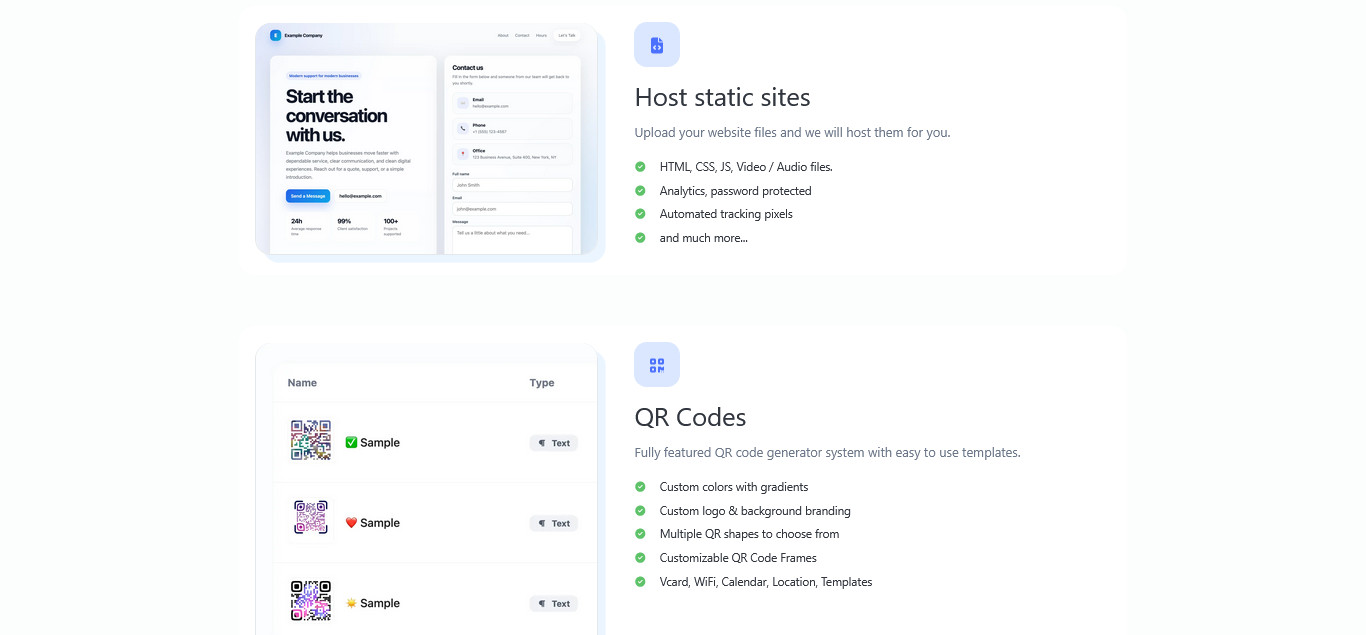The image size is (1366, 635).
Task: Open the first Sample QR code thumbnail
Action: click(x=311, y=440)
